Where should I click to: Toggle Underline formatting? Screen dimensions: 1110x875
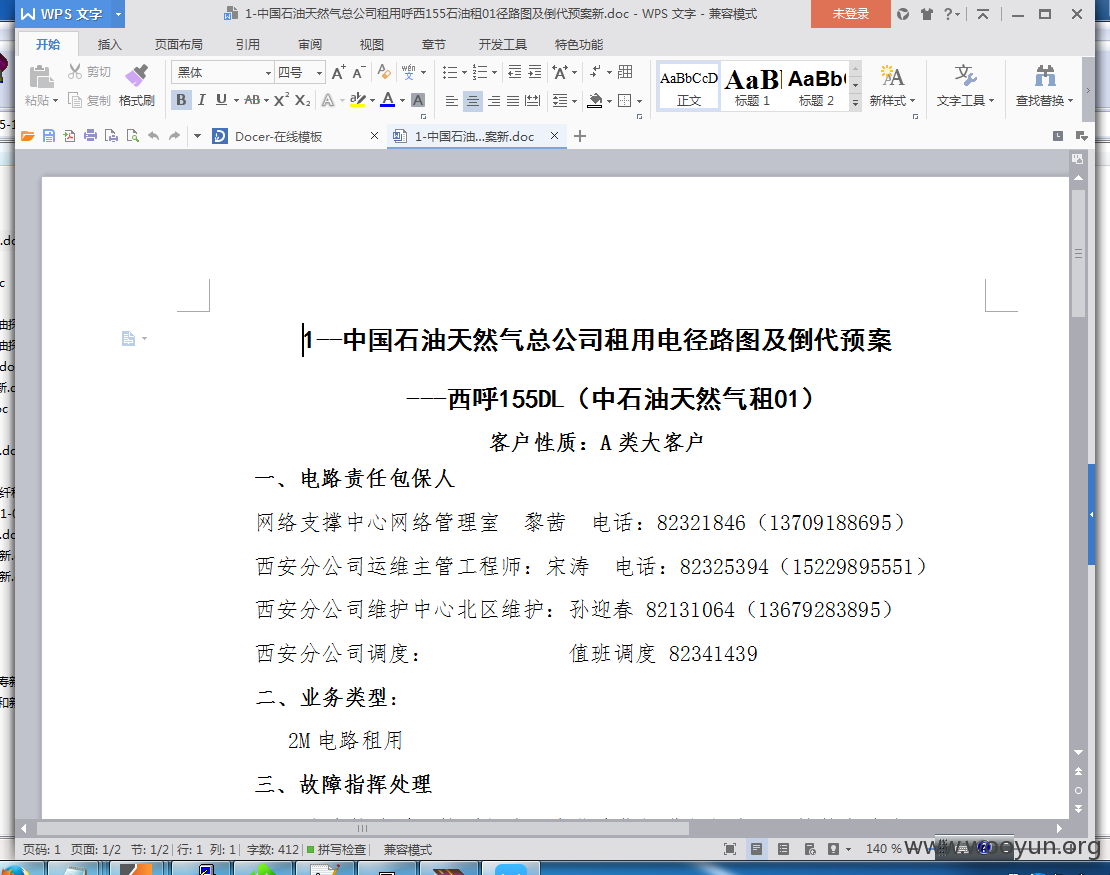pos(222,100)
